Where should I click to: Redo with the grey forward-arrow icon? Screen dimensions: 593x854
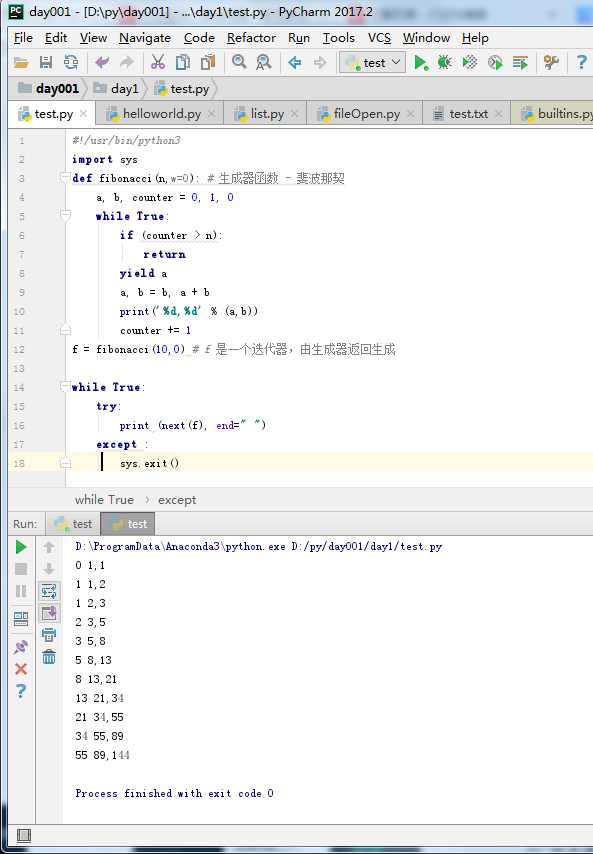pos(126,63)
